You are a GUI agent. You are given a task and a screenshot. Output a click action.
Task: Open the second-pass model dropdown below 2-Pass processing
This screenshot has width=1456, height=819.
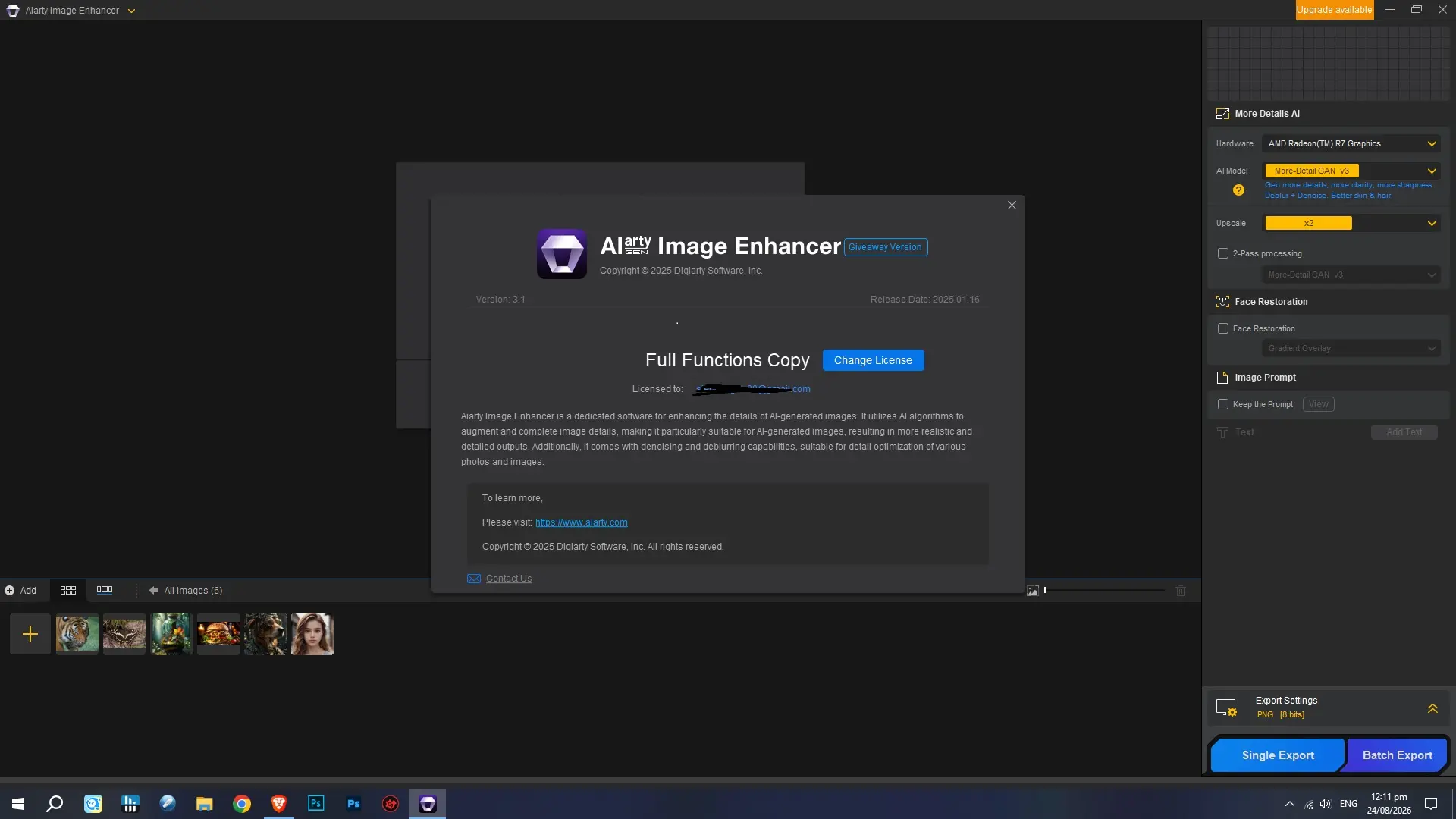pos(1351,275)
